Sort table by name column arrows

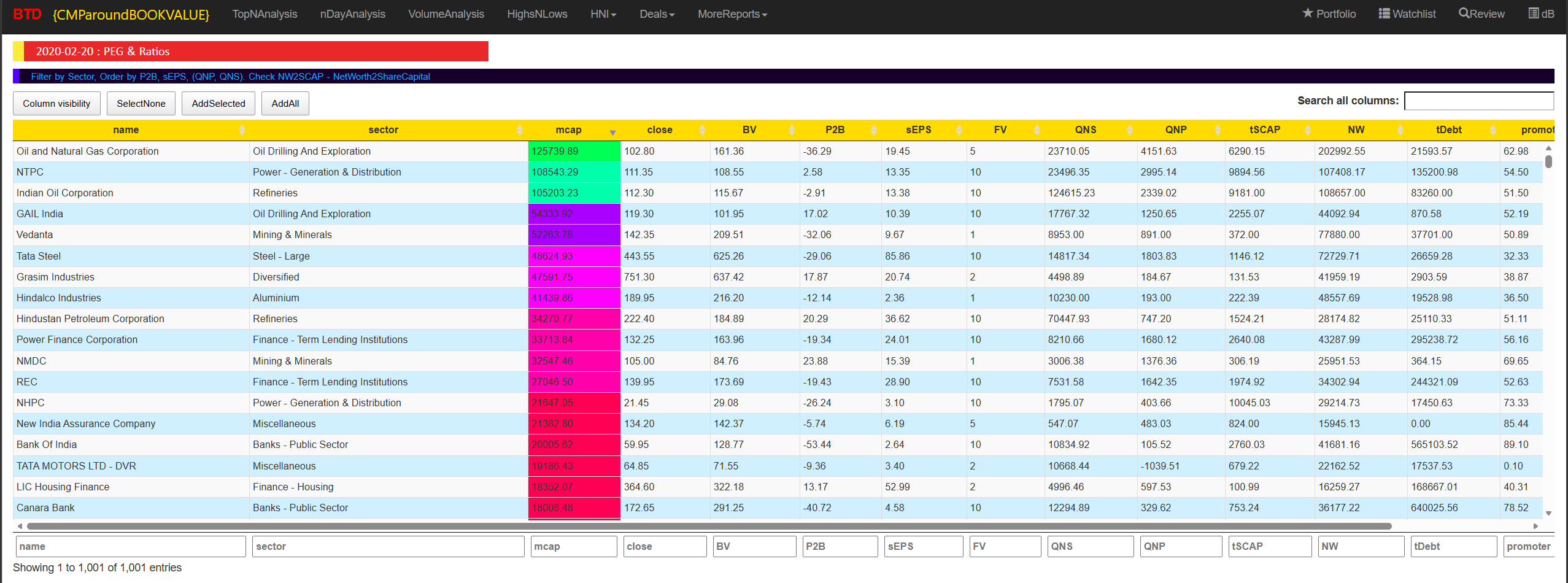[242, 130]
